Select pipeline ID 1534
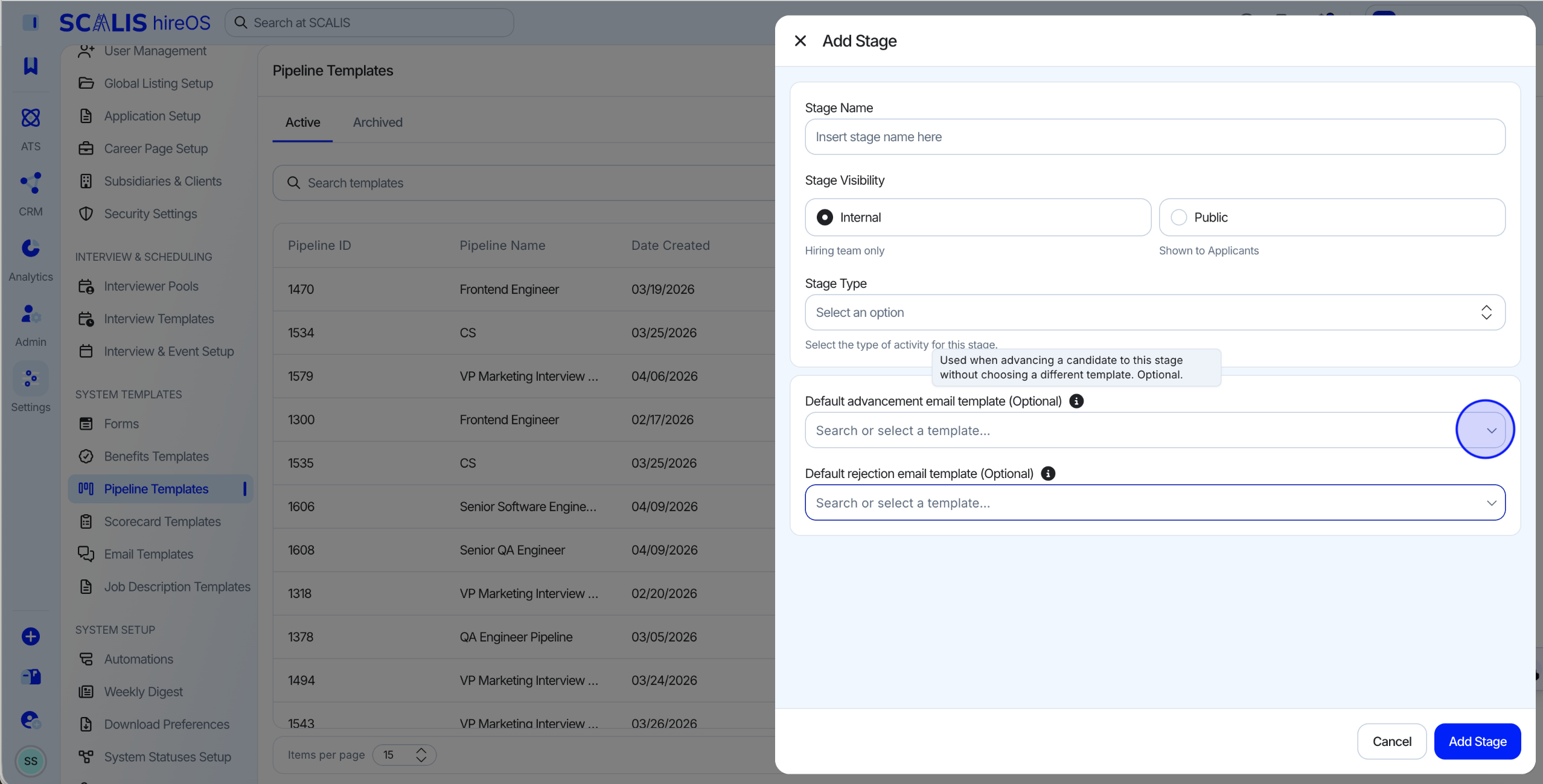 coord(301,333)
